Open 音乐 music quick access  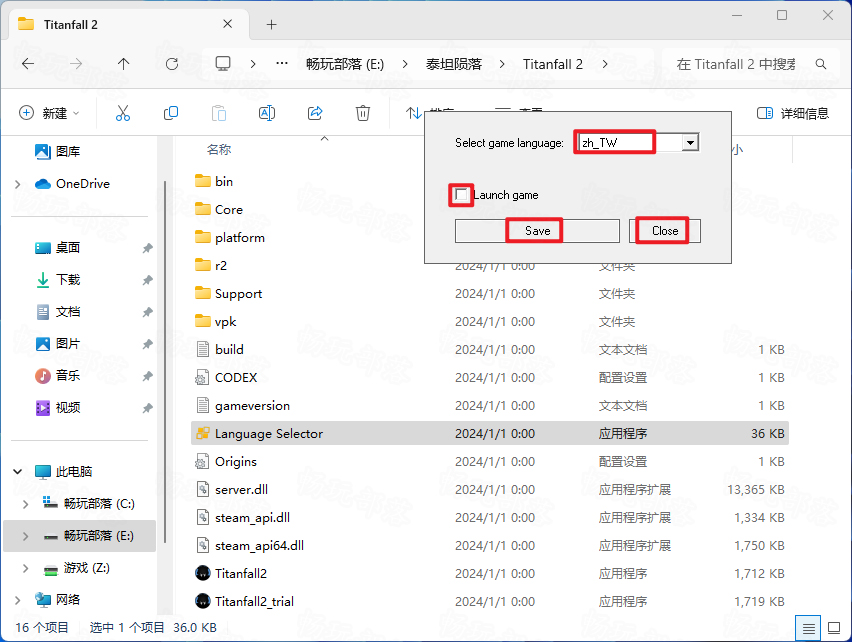coord(57,376)
